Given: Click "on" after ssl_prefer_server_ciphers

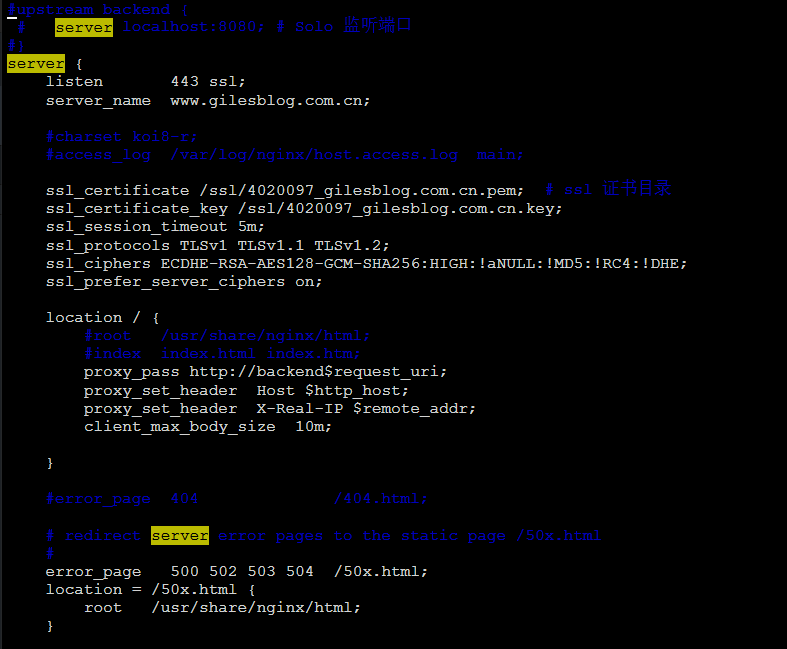Looking at the screenshot, I should coord(309,282).
